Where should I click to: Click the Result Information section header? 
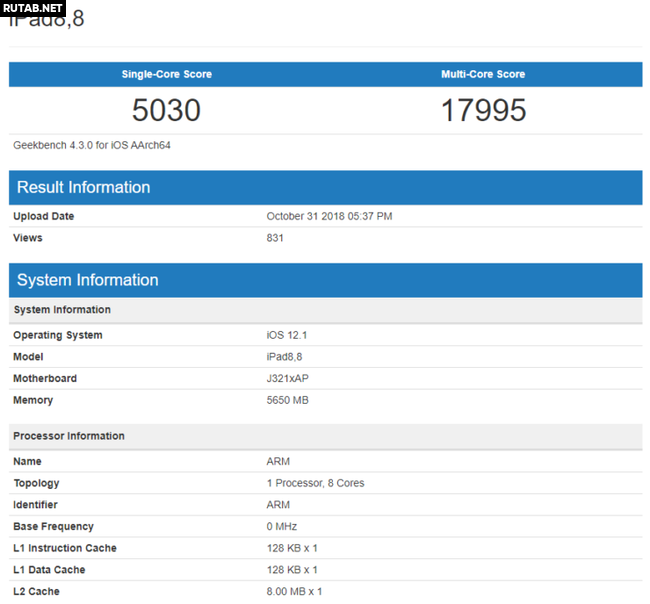[325, 187]
